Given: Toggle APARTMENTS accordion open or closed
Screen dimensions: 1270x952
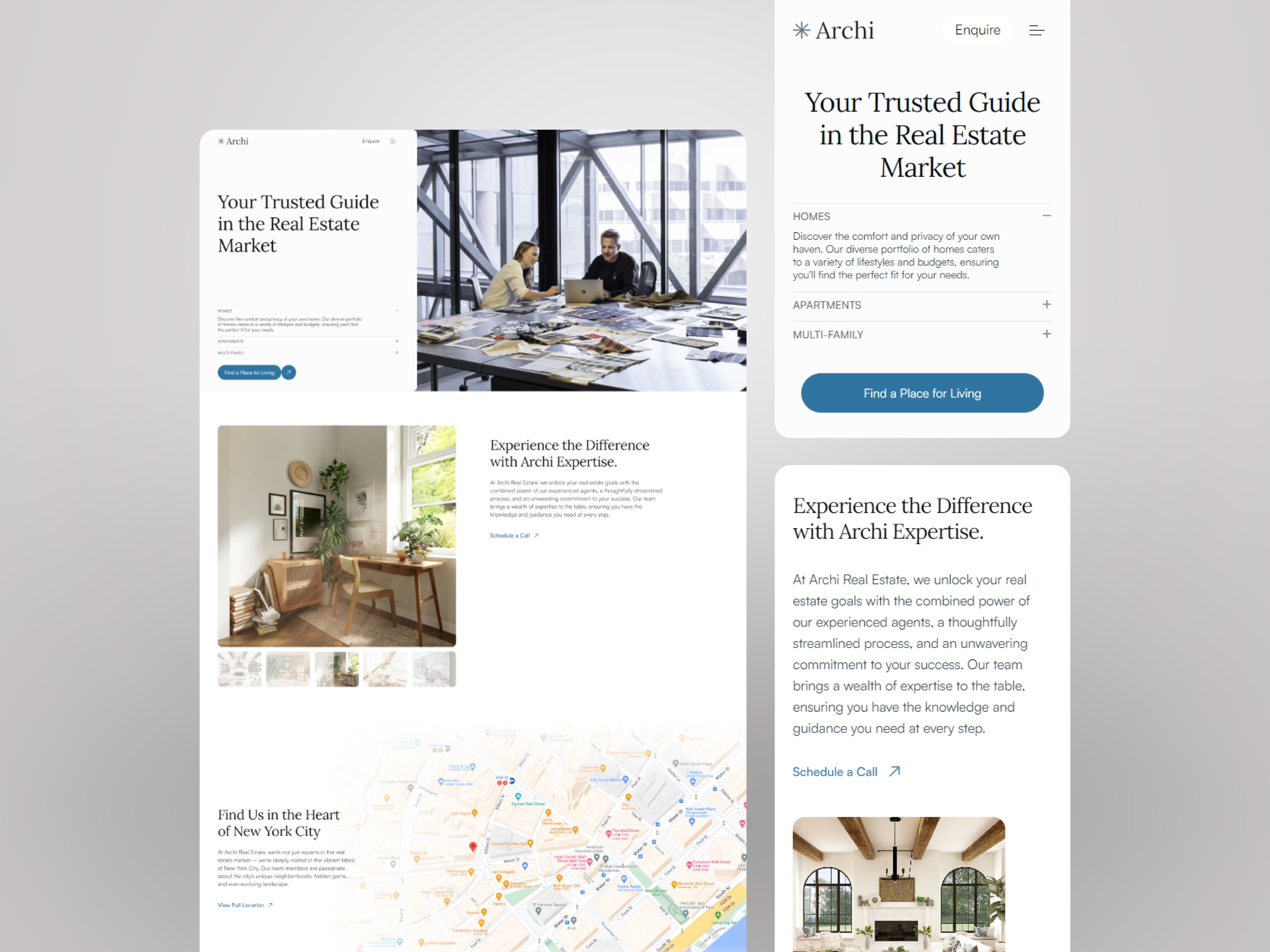Looking at the screenshot, I should [1046, 305].
